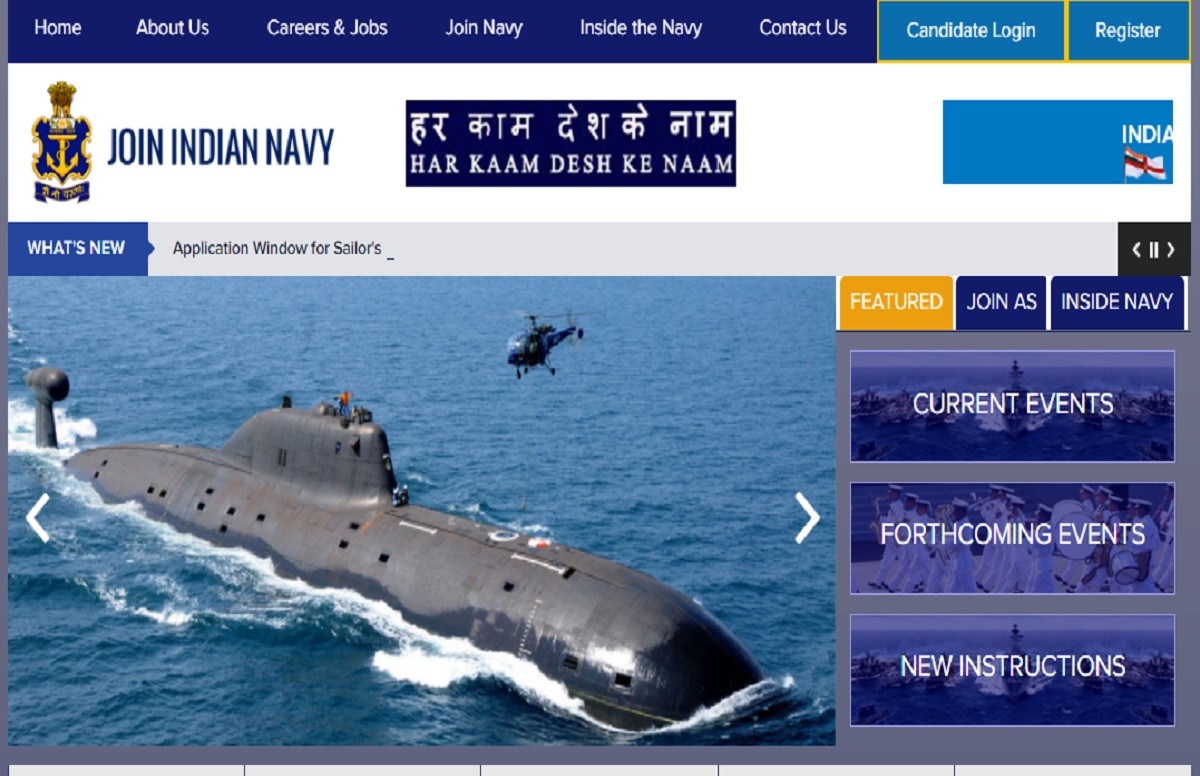The image size is (1200, 776).
Task: Show next news ticker item
Action: (x=1171, y=250)
